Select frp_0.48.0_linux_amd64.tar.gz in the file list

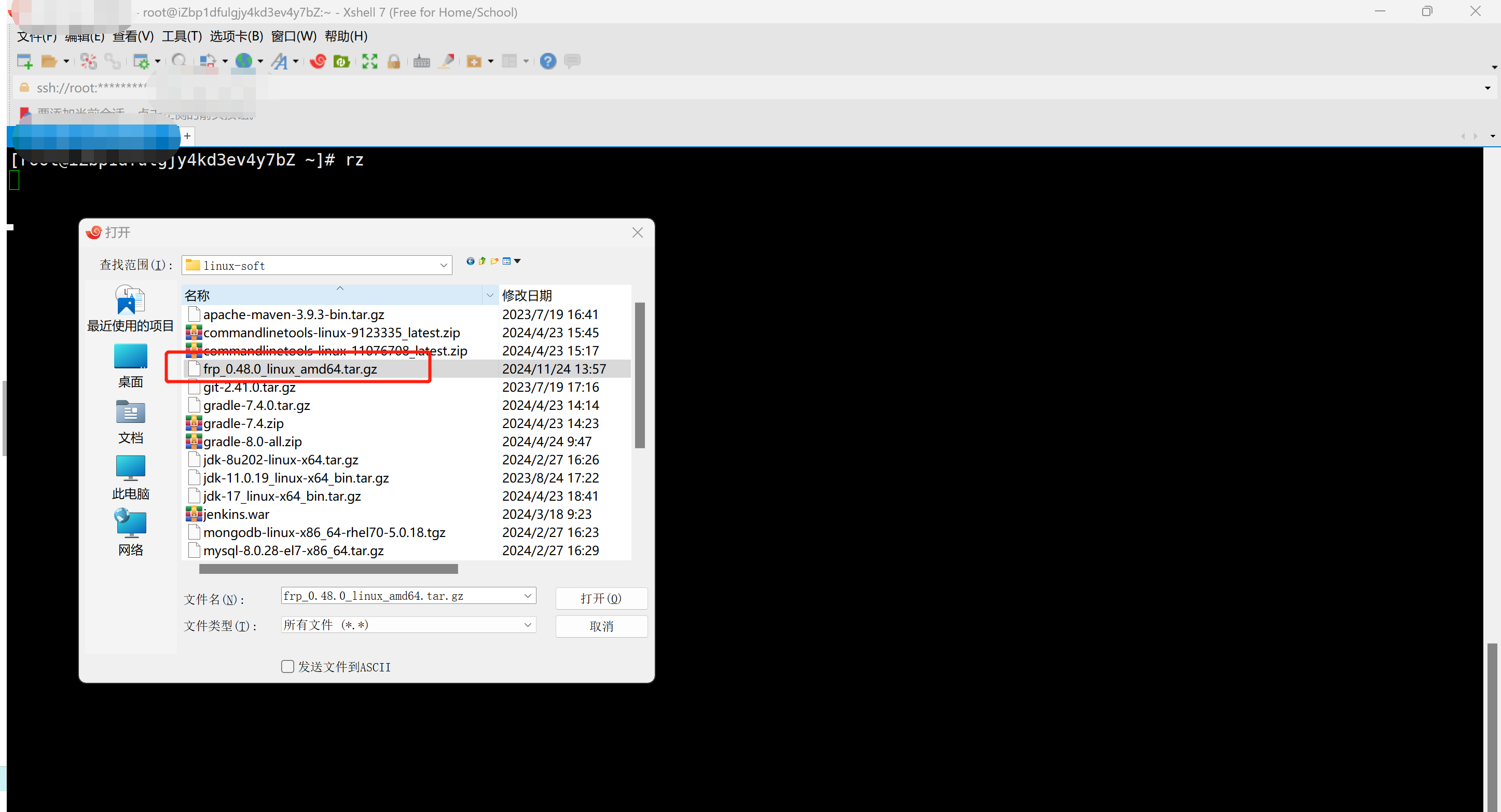coord(407,369)
